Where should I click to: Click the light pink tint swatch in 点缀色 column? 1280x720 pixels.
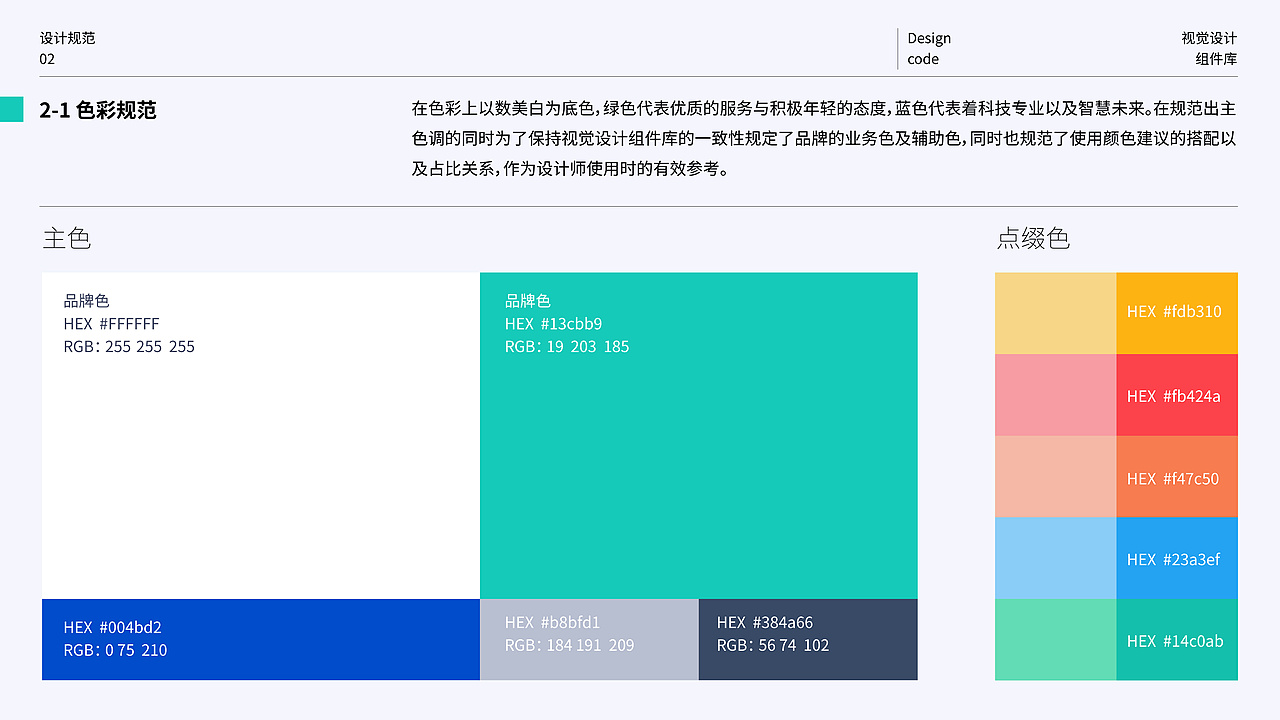[1055, 394]
